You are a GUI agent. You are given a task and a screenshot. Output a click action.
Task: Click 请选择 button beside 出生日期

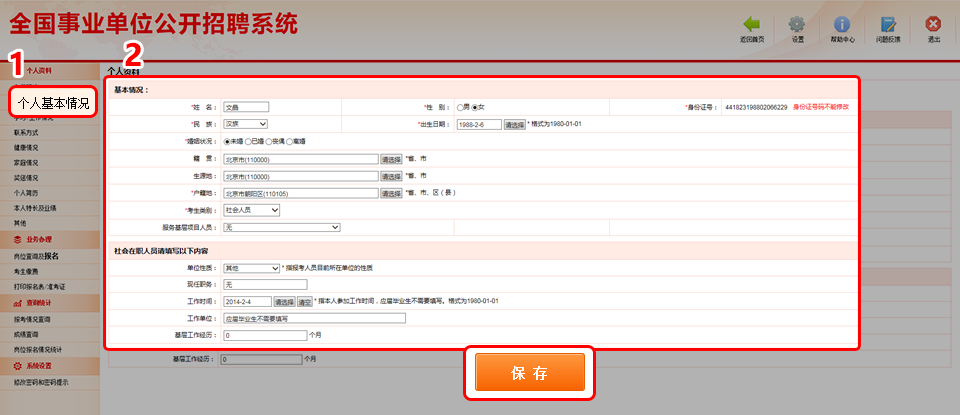(514, 124)
